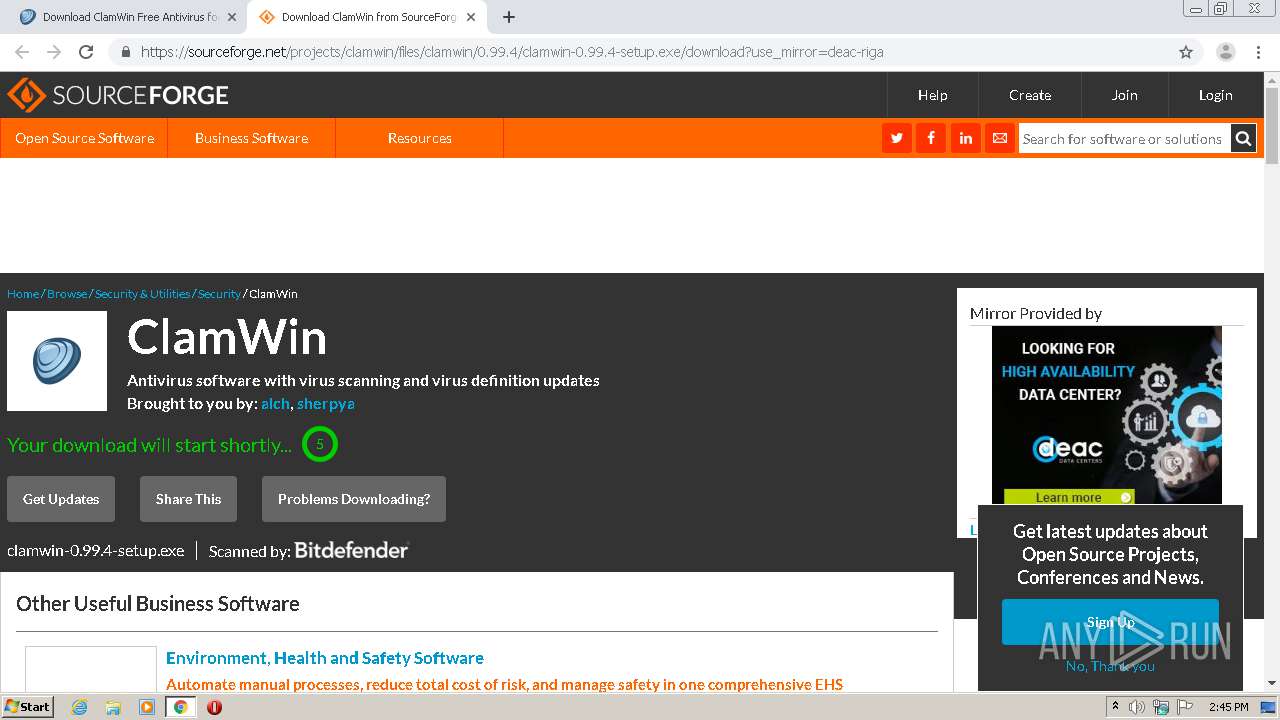1280x720 pixels.
Task: Open Environment, Health and Safety Software link
Action: 325,658
